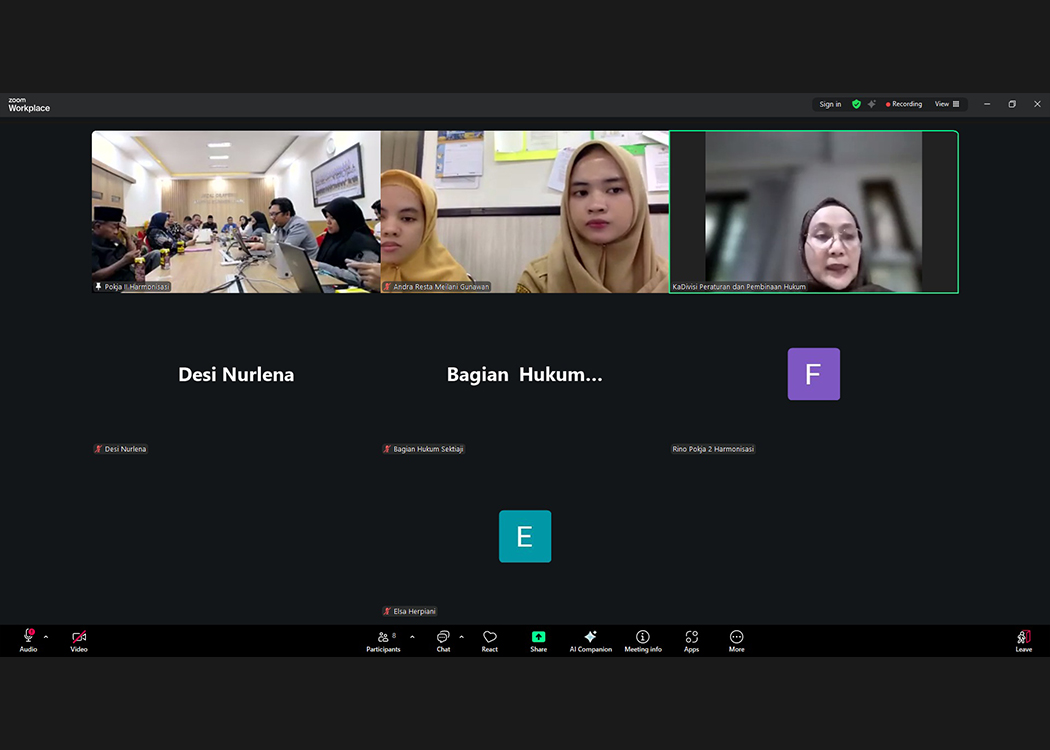Open AI Companion
The height and width of the screenshot is (750, 1050).
coord(590,641)
